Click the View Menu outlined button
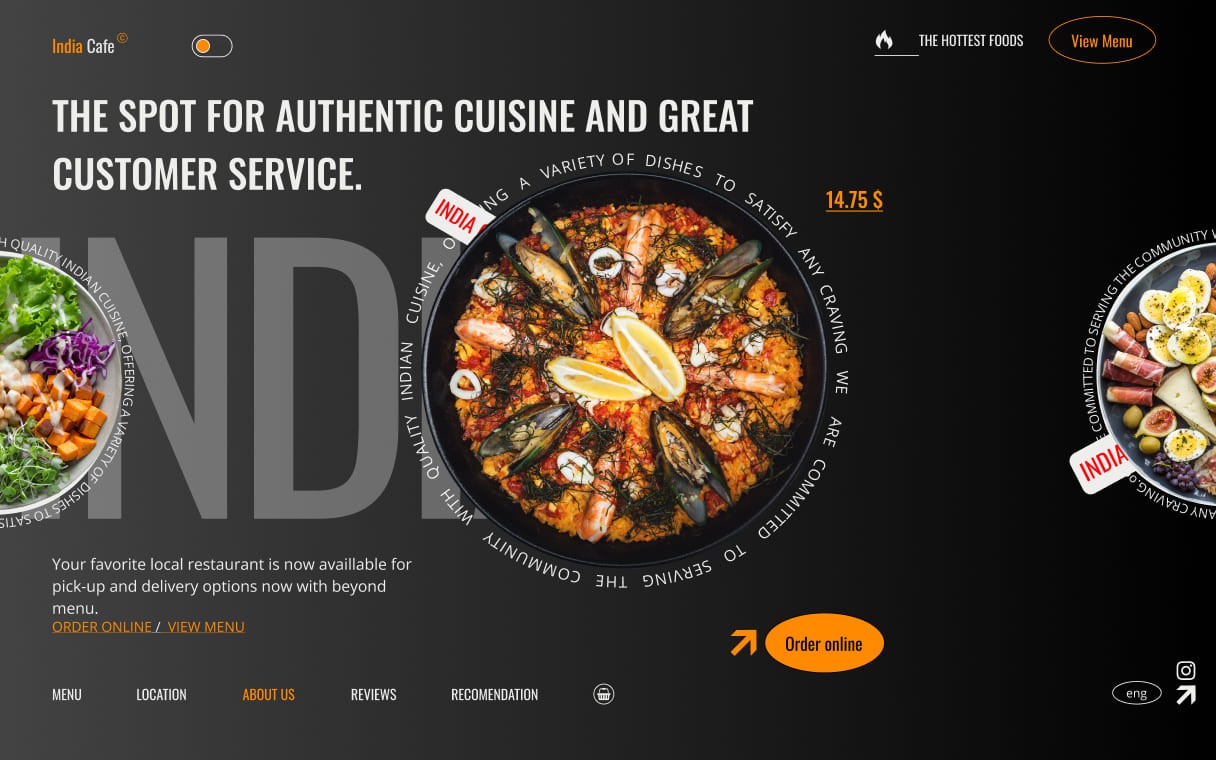This screenshot has width=1216, height=760. (1102, 41)
